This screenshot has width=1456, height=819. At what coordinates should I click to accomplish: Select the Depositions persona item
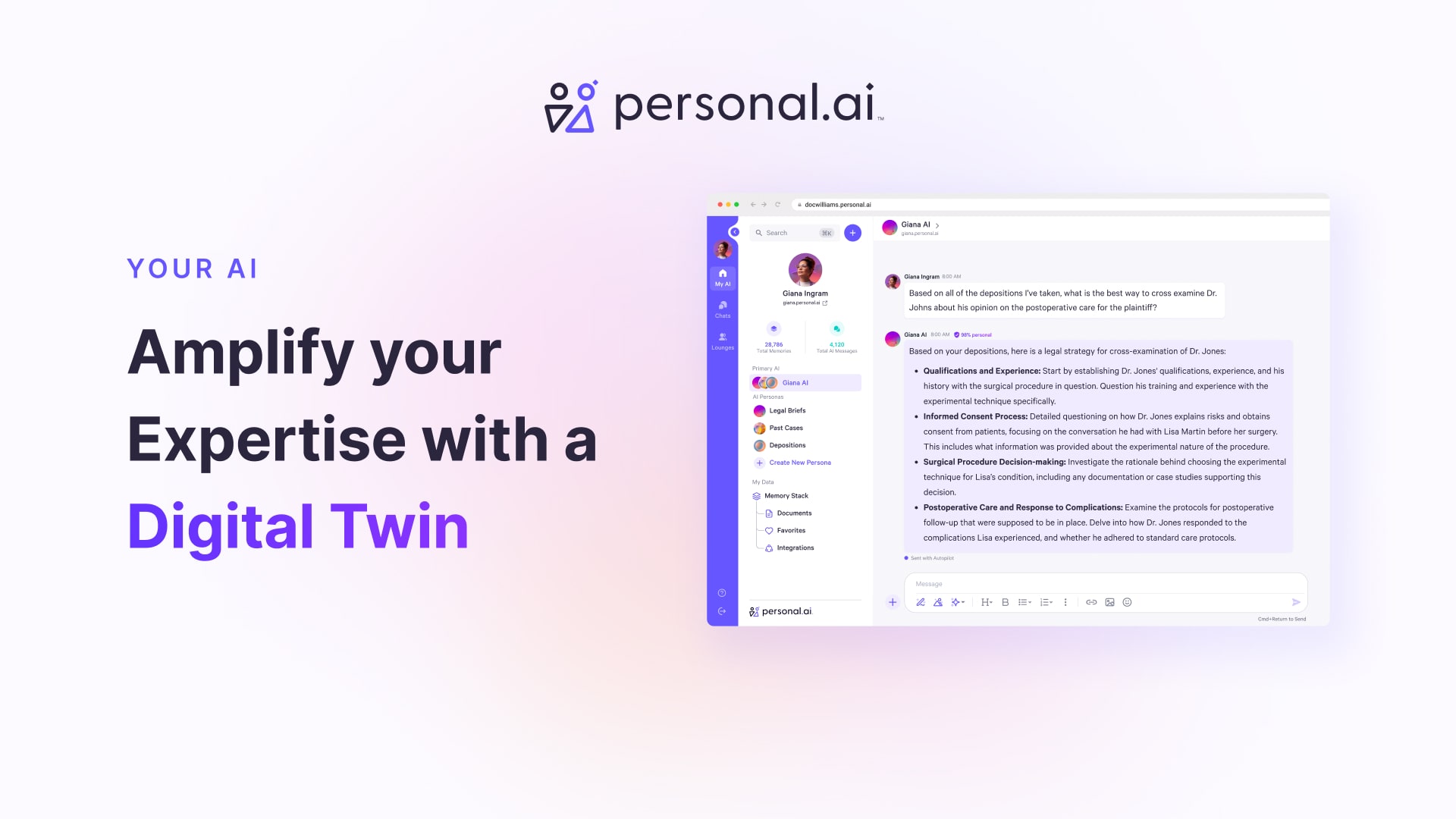point(787,444)
